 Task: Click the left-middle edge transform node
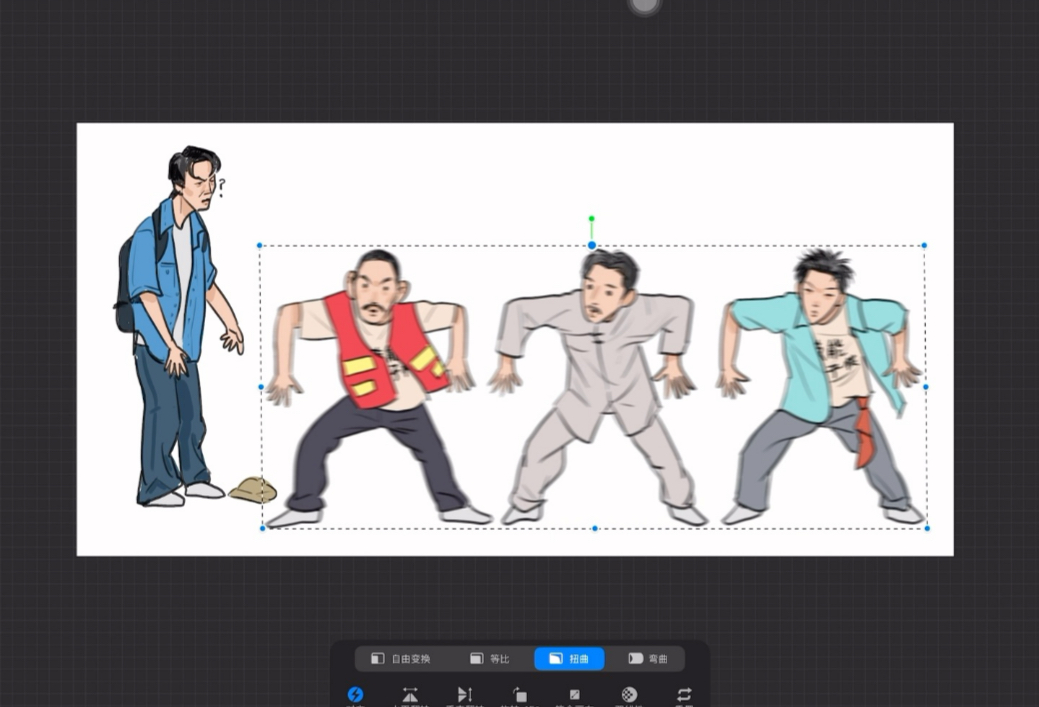(261, 387)
